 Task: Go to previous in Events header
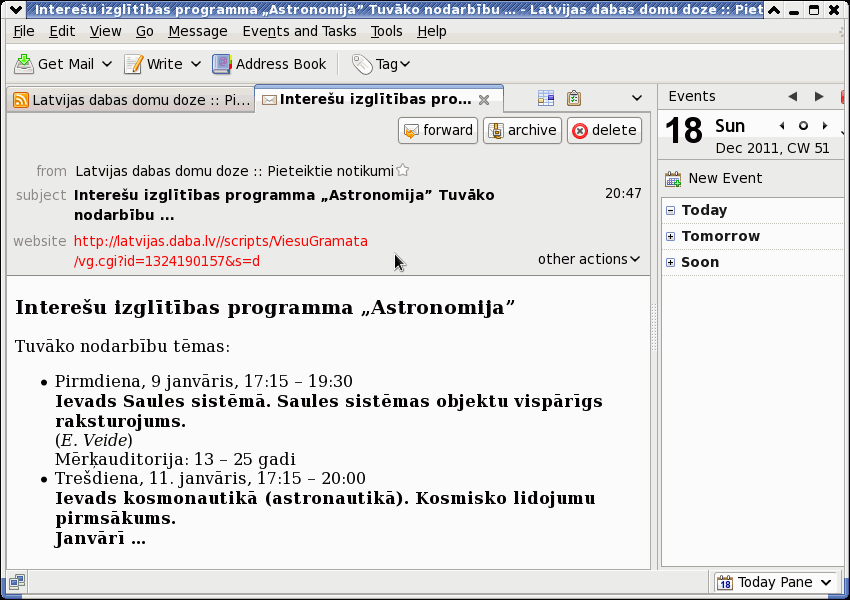tap(793, 96)
